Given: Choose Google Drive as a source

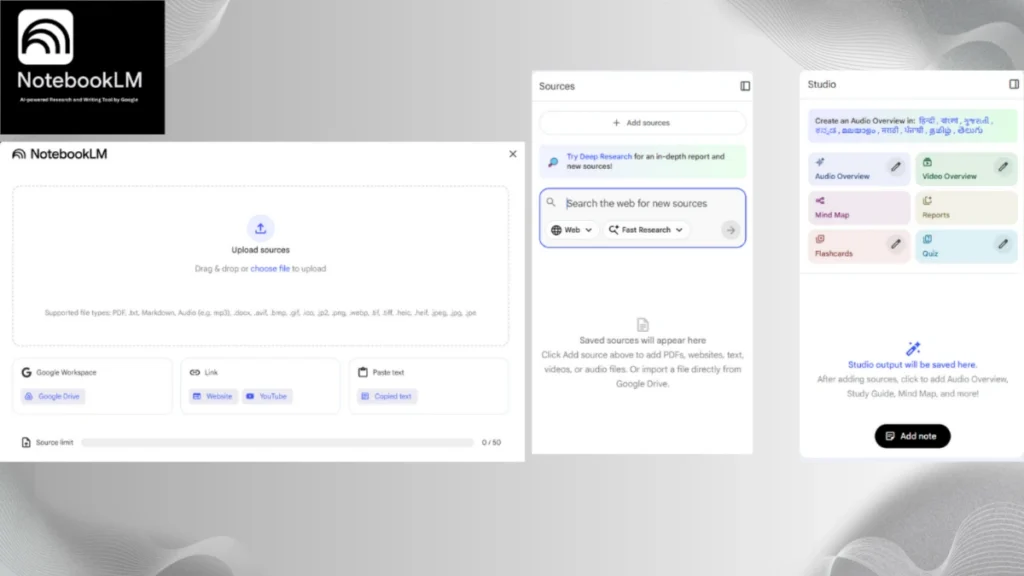Looking at the screenshot, I should click(53, 396).
